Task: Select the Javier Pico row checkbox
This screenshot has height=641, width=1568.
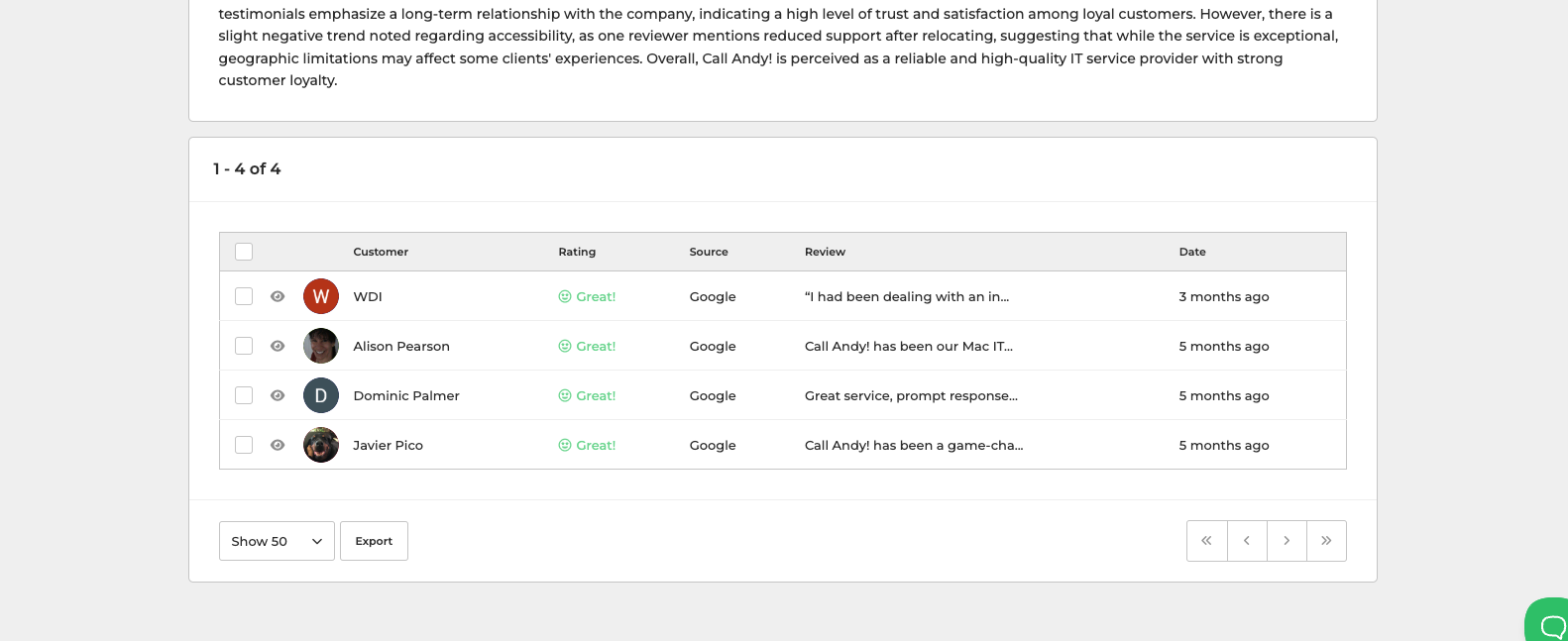Action: click(244, 445)
